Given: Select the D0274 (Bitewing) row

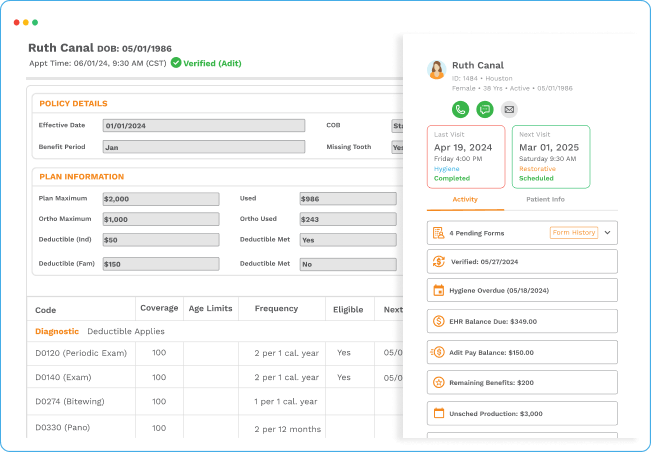Looking at the screenshot, I should pyautogui.click(x=215, y=401).
